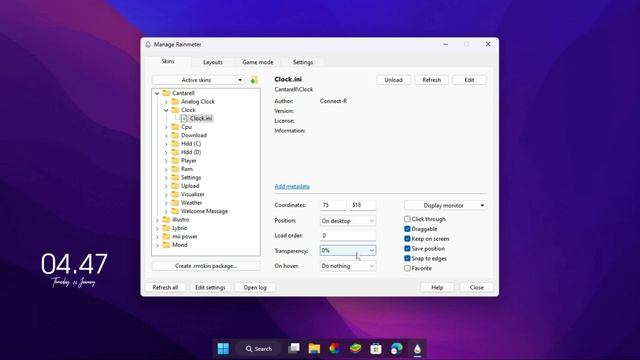Open the Settings tab
The width and height of the screenshot is (640, 360).
point(303,62)
